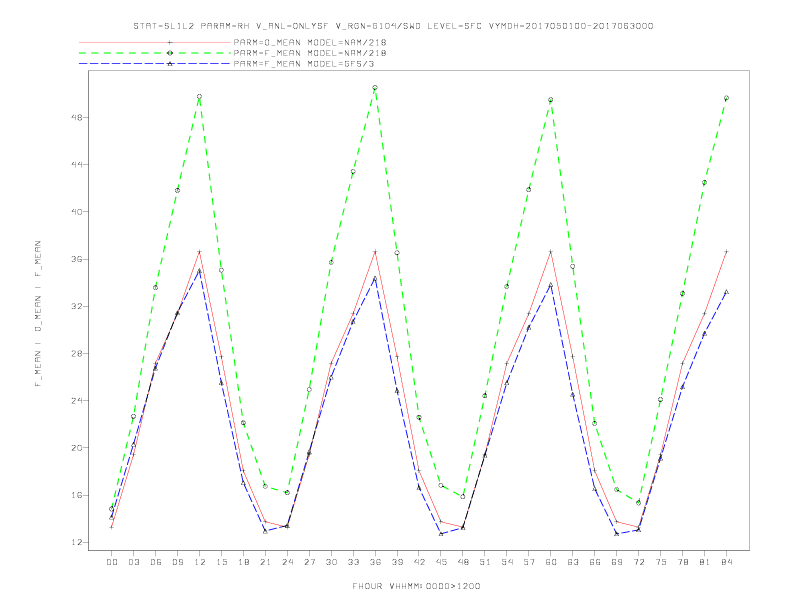Screen dimensions: 792x612
Task: Click x-axis forecast hour label 06
Action: click(156, 562)
